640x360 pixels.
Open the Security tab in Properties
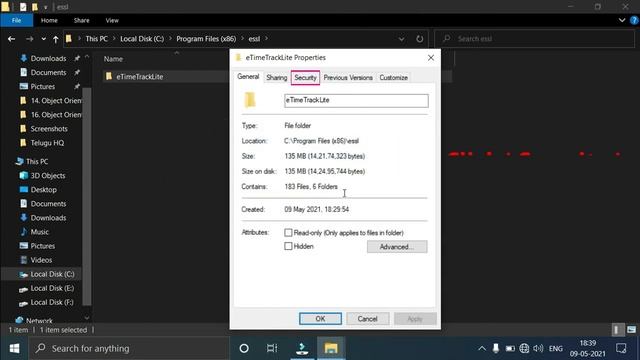tap(305, 78)
